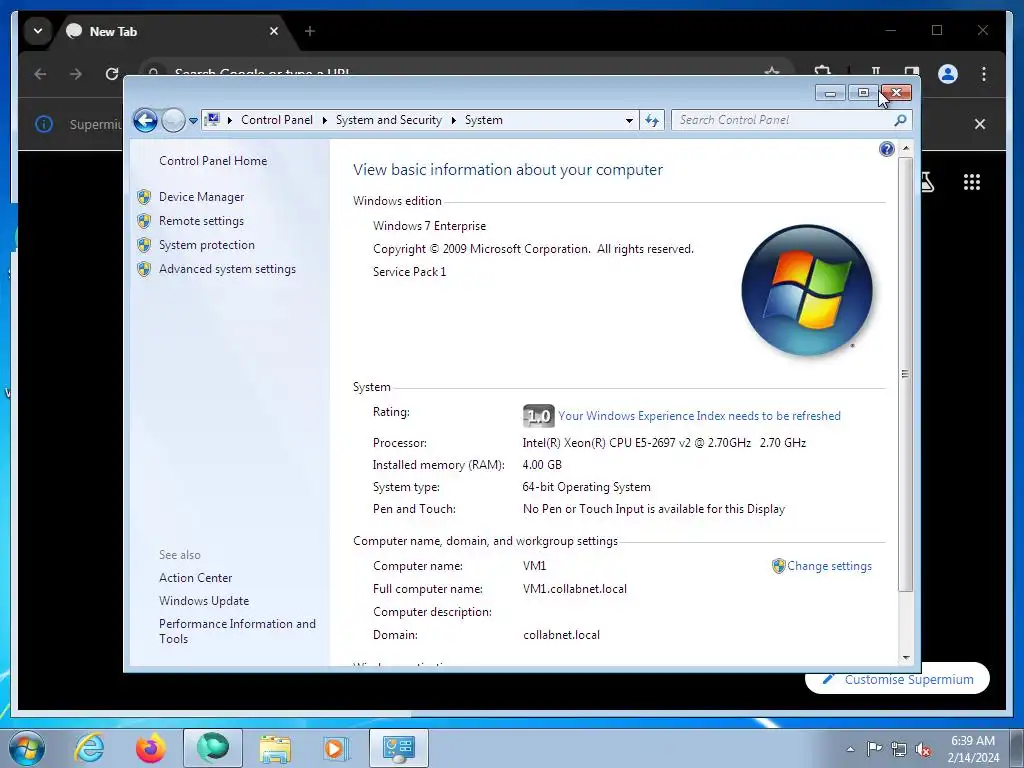Go to Control Panel Home
The height and width of the screenshot is (768, 1024).
coord(213,161)
